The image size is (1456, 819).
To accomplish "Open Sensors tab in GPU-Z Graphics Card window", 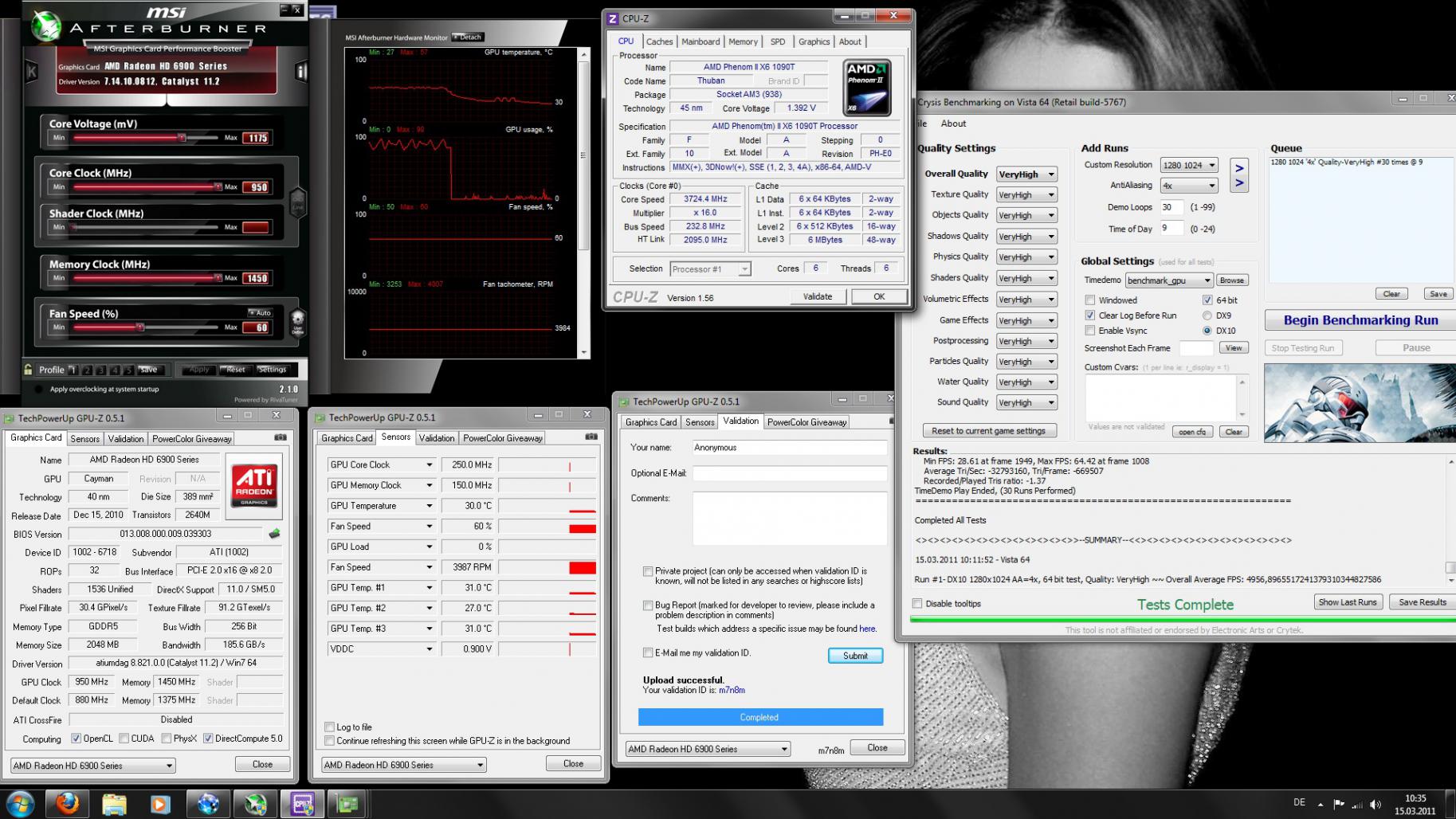I will pyautogui.click(x=84, y=439).
